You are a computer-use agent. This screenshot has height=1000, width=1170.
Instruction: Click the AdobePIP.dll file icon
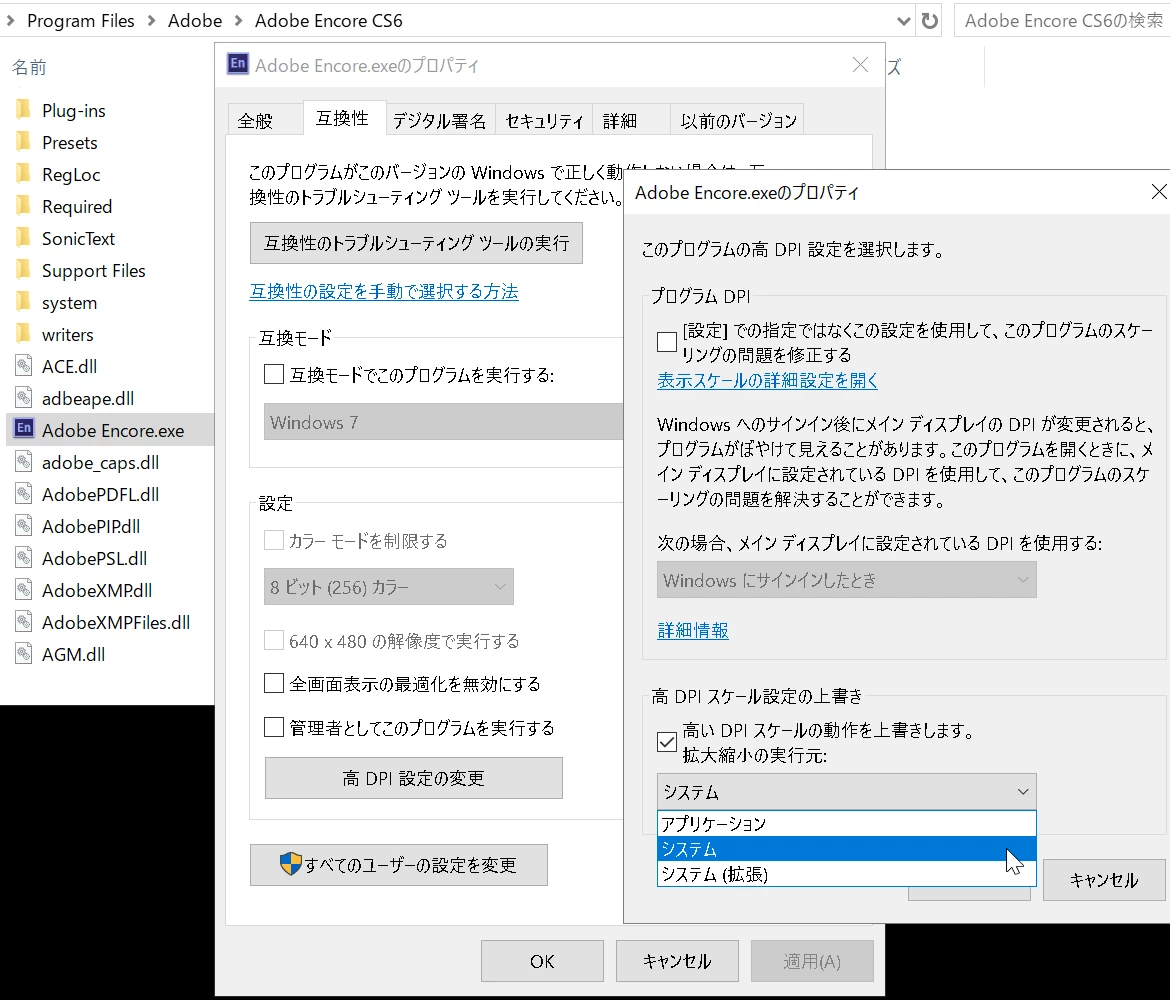24,526
